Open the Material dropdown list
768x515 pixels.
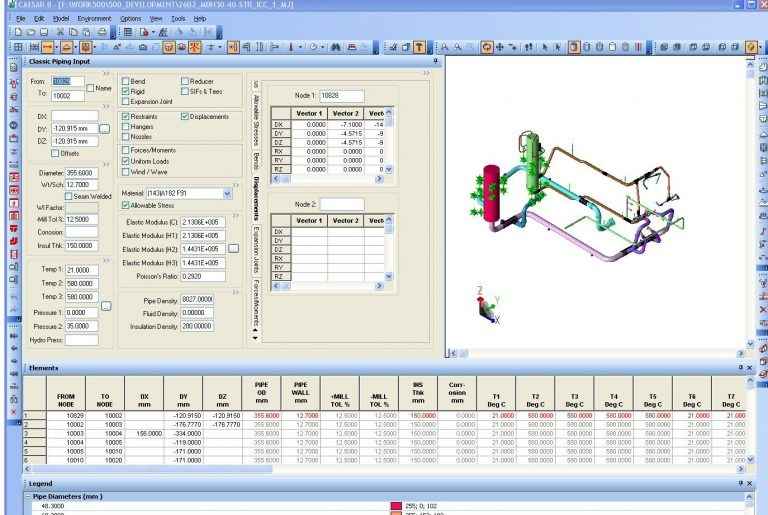click(227, 191)
